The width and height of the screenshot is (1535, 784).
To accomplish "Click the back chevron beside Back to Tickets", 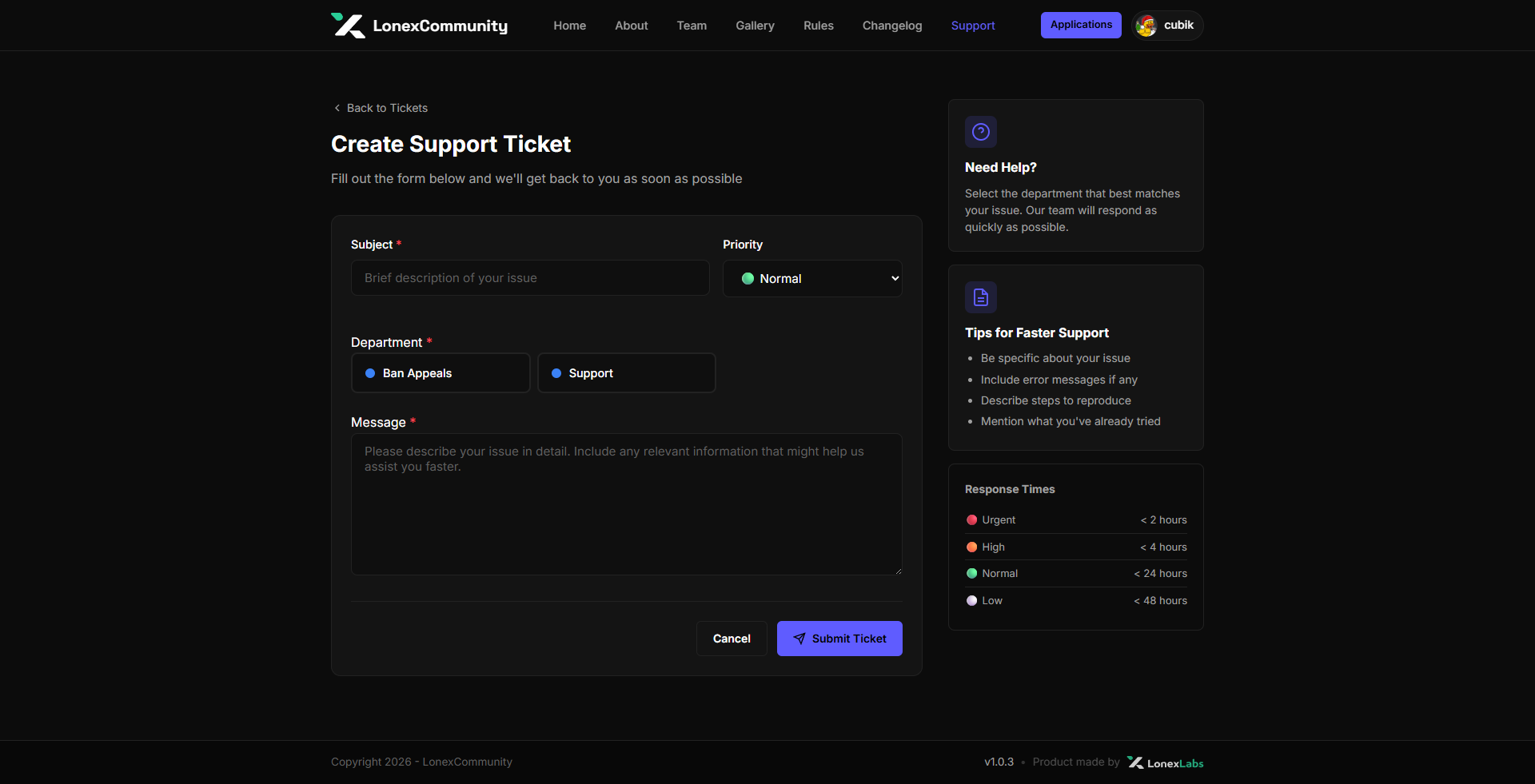I will pyautogui.click(x=337, y=108).
